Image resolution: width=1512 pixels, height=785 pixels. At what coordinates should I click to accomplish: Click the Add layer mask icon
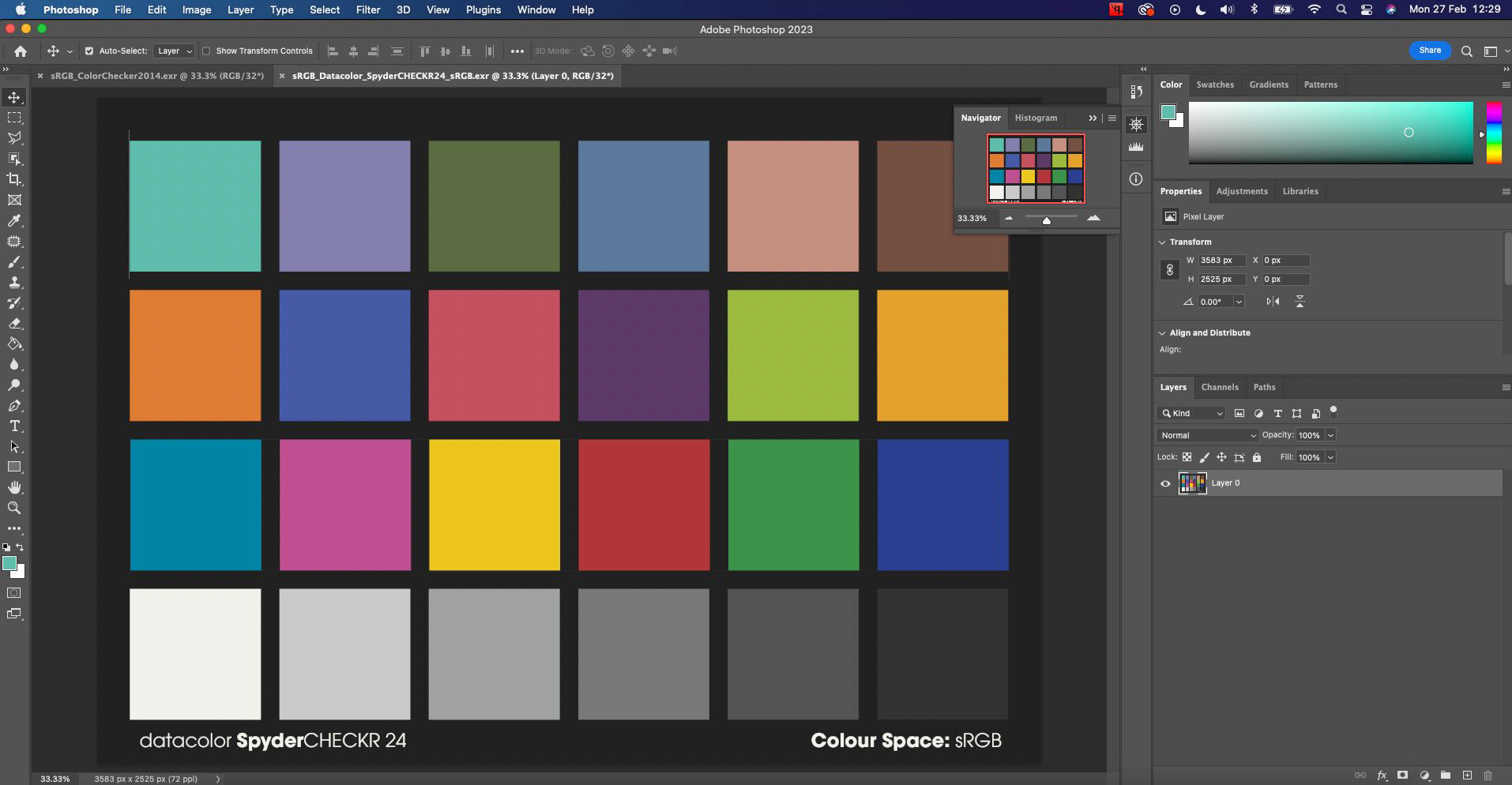1402,776
